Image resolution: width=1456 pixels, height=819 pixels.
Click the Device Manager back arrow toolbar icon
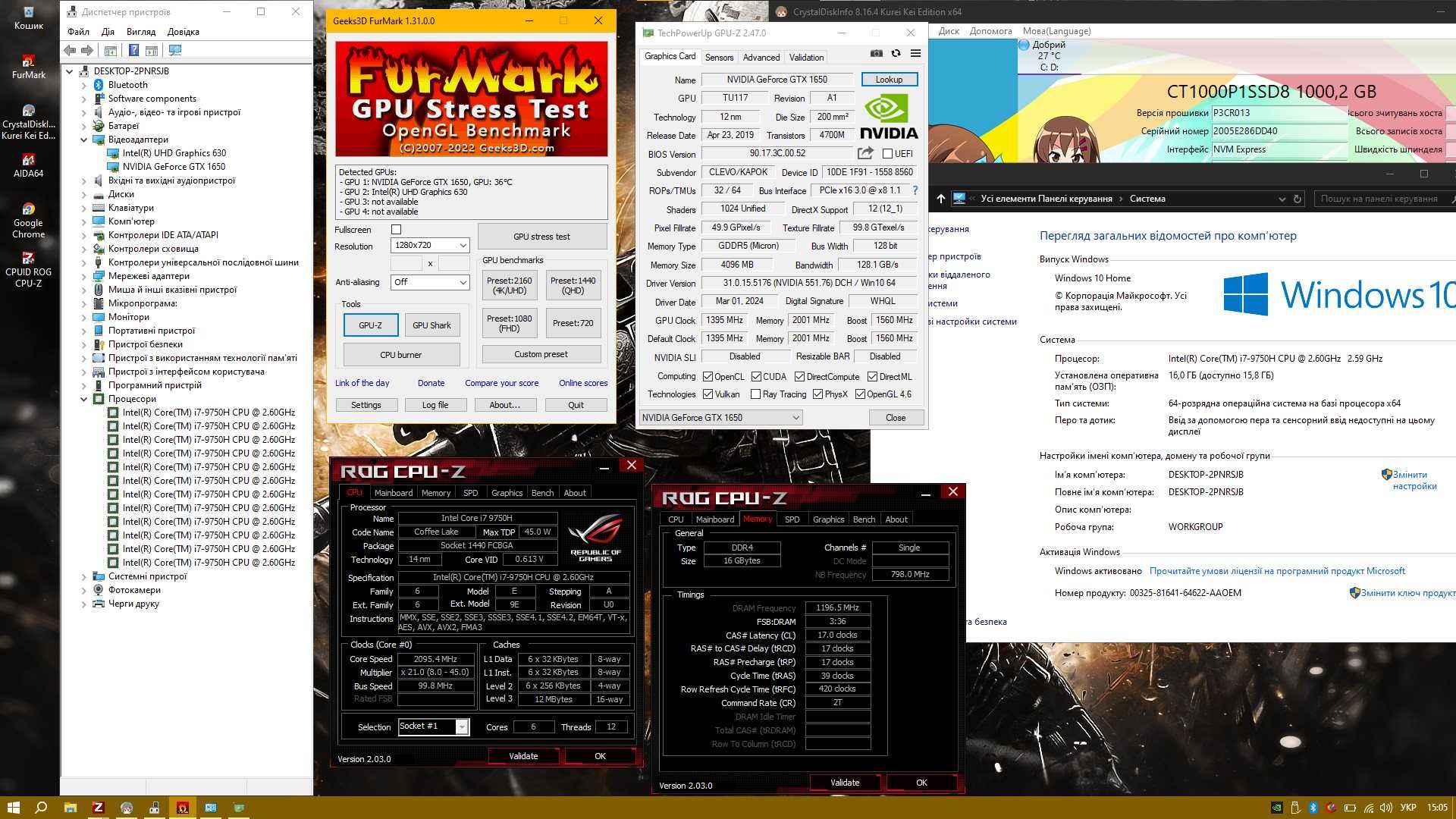tap(70, 50)
